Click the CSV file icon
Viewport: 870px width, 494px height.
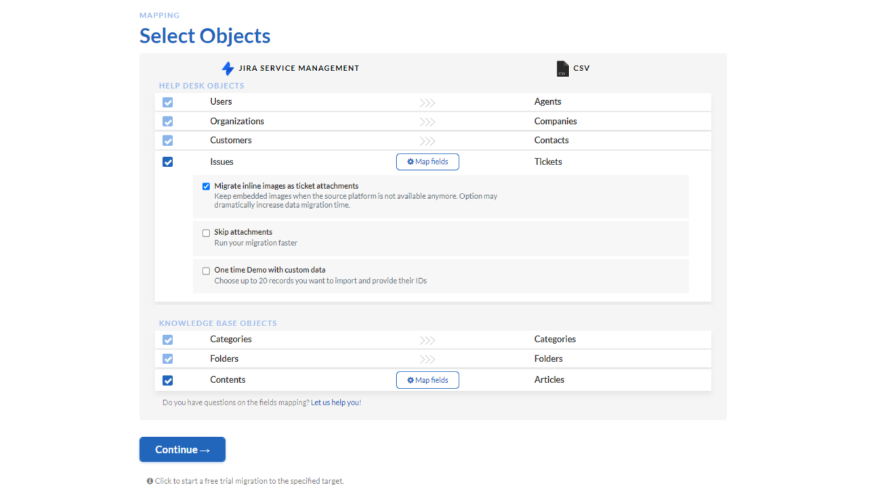point(562,69)
